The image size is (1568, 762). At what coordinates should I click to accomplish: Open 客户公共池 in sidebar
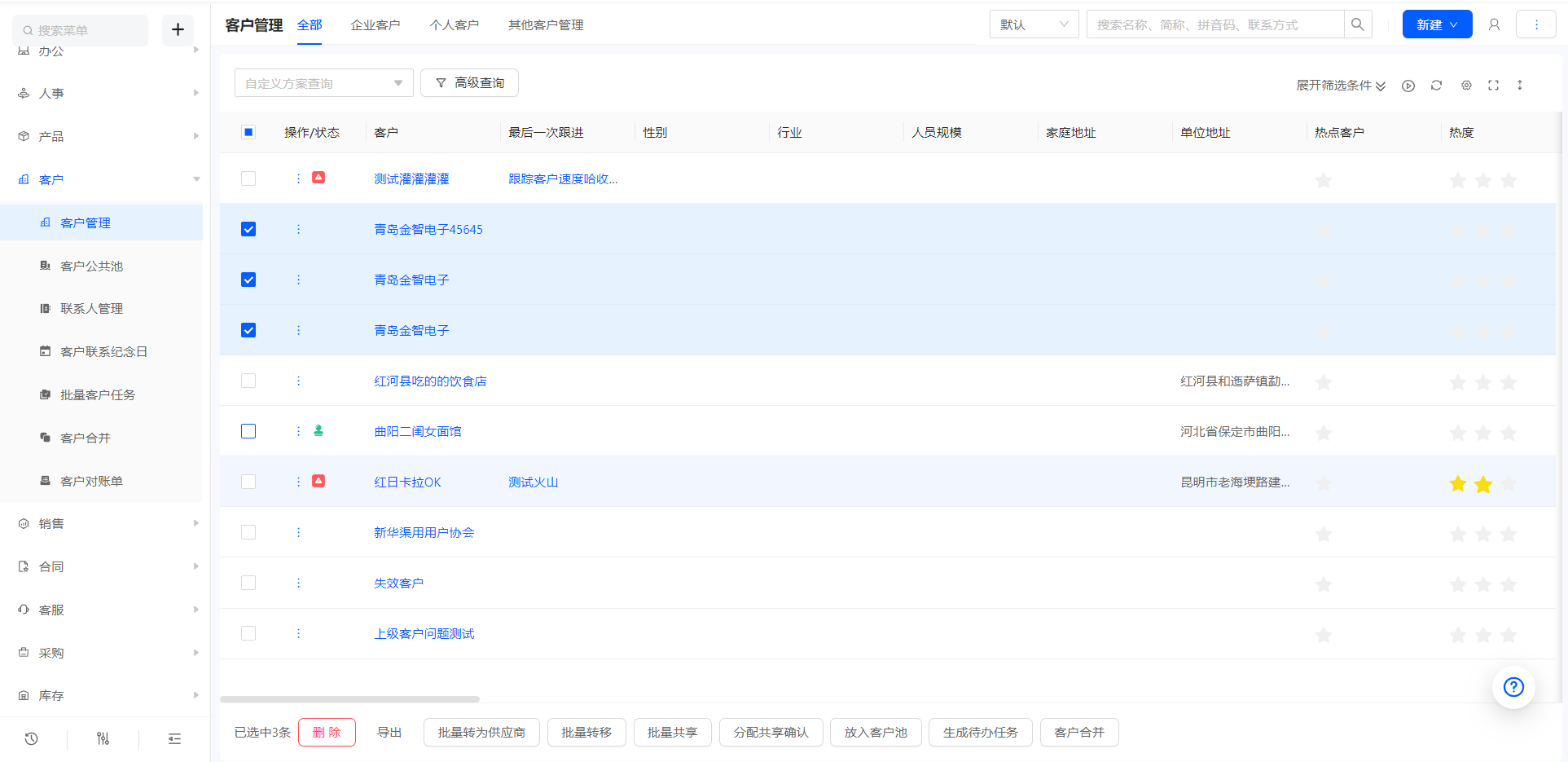tap(101, 266)
